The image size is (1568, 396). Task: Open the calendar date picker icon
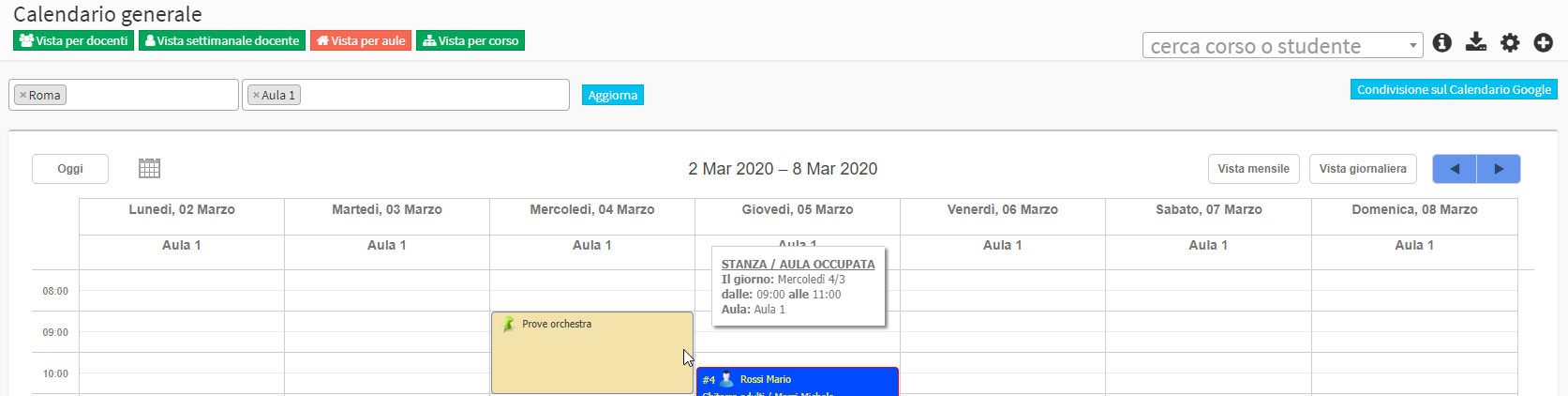pos(149,168)
